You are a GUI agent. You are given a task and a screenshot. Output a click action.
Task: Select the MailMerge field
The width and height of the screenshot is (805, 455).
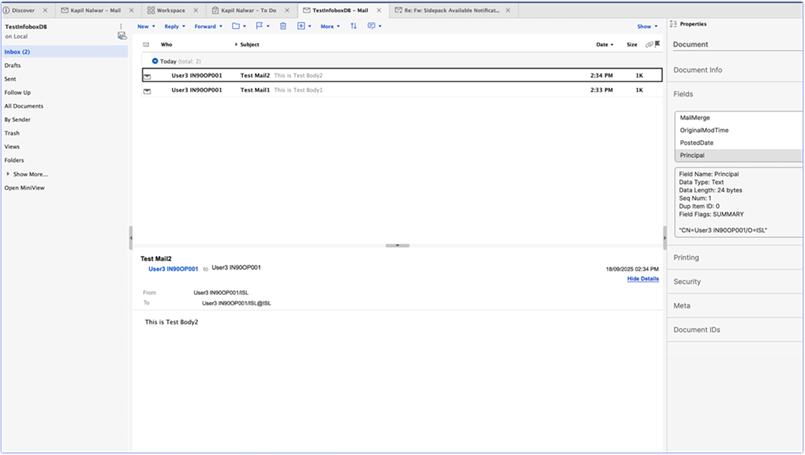pyautogui.click(x=738, y=118)
